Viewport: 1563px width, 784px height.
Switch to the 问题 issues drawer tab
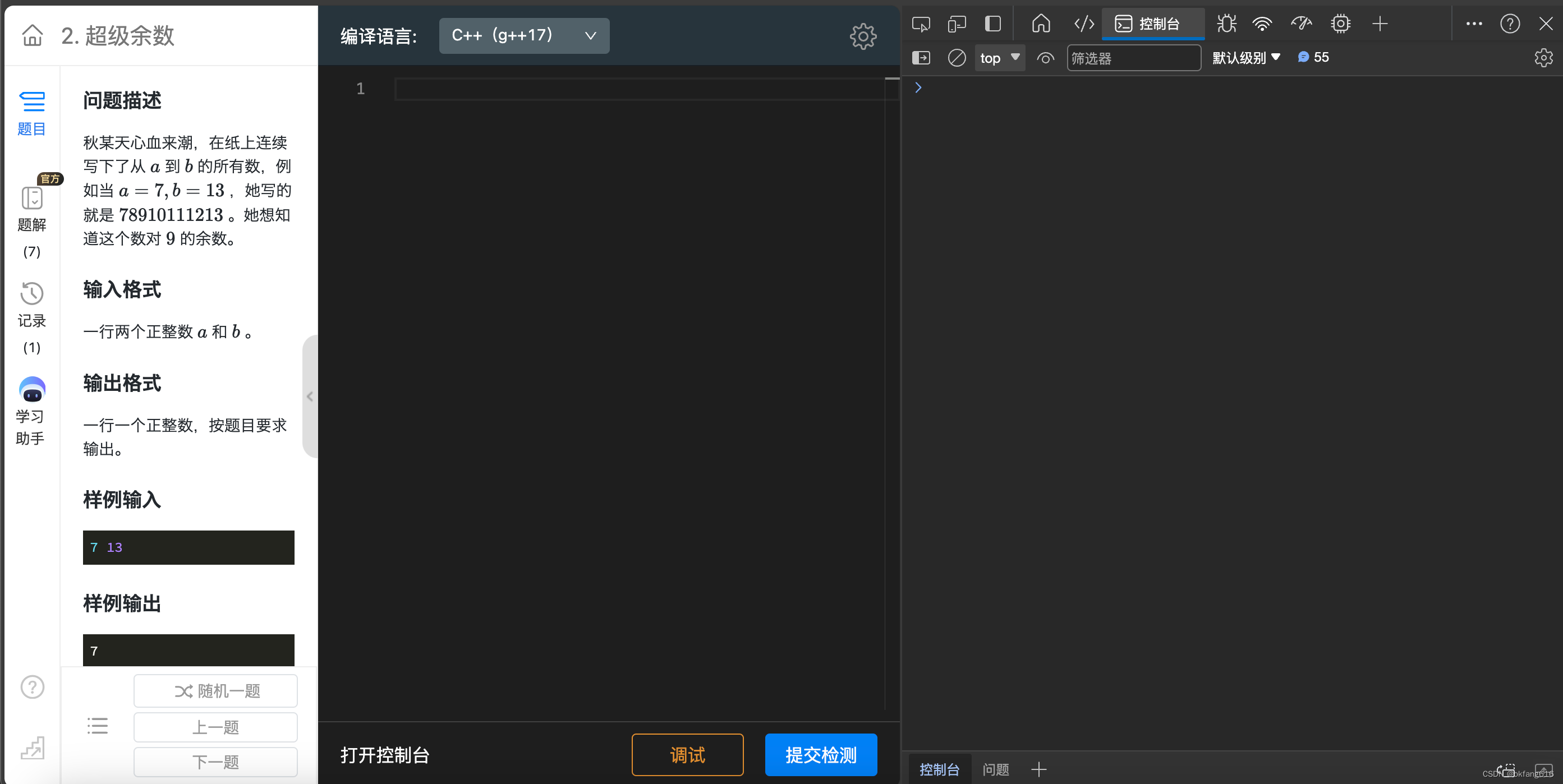(996, 769)
